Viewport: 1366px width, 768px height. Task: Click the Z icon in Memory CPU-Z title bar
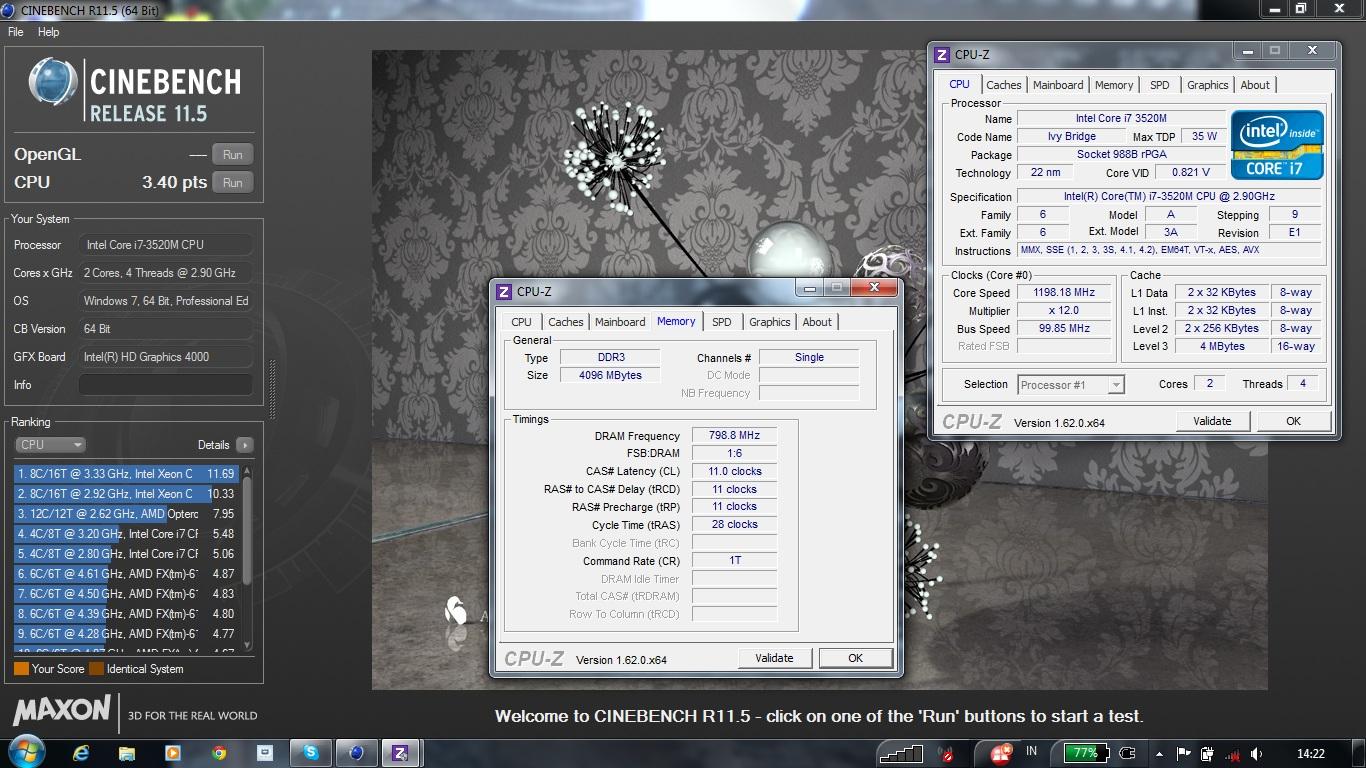point(504,292)
